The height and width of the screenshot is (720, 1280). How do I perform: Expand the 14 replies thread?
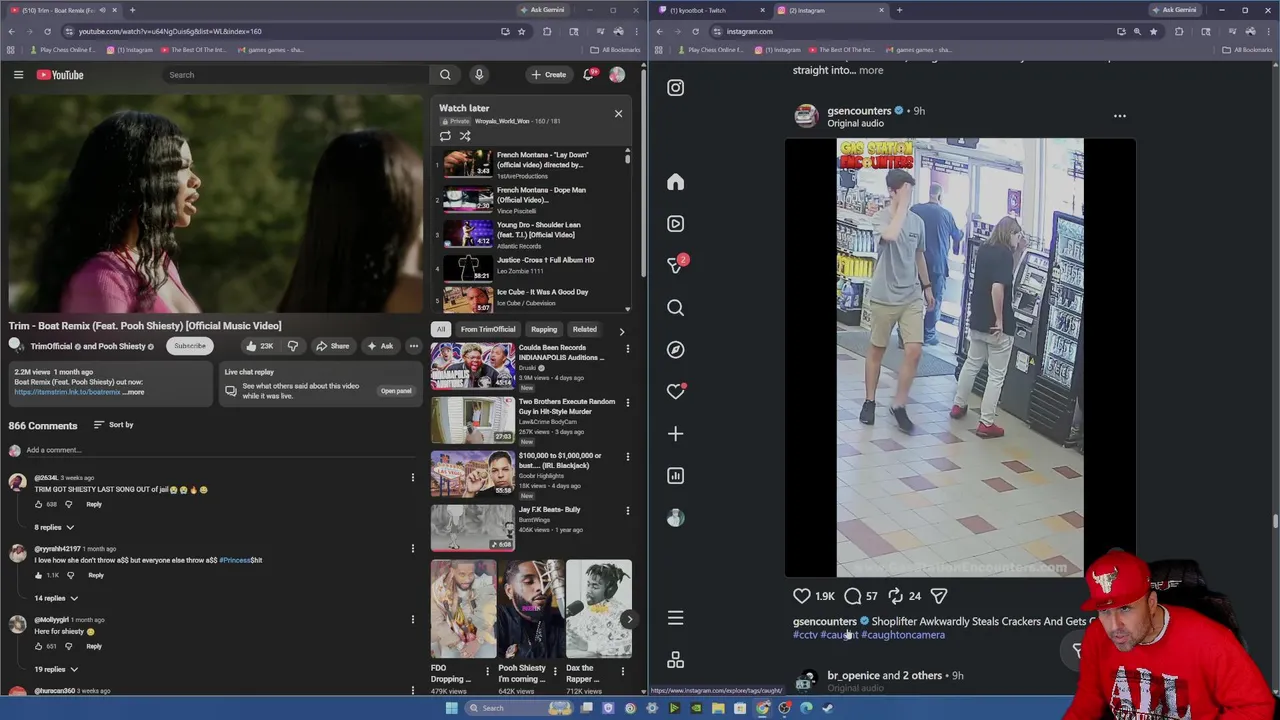click(x=56, y=598)
